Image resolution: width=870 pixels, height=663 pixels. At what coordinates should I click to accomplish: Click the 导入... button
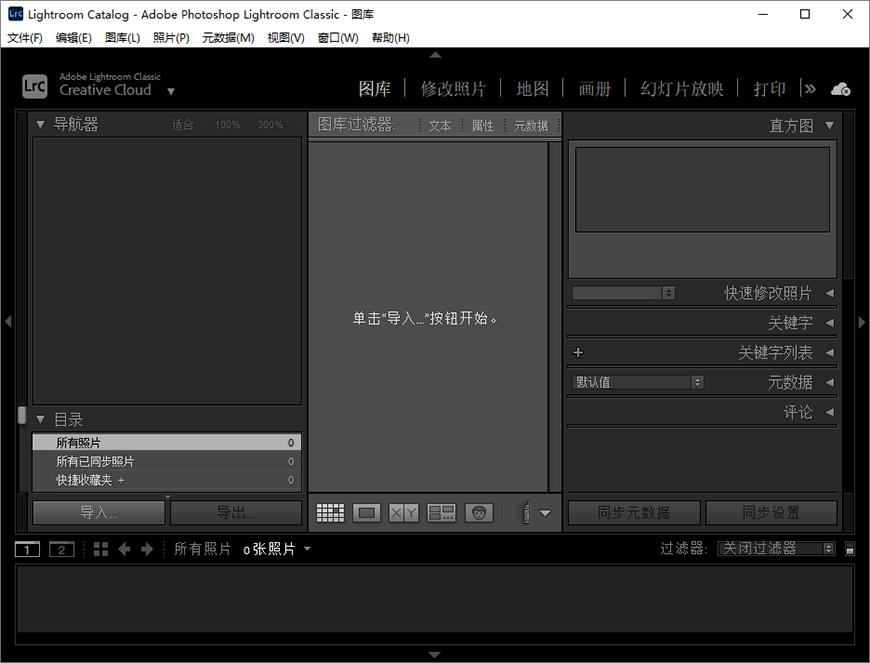[99, 513]
